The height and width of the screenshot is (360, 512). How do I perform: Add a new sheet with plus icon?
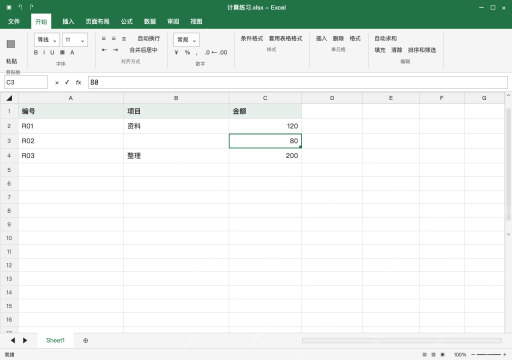86,341
